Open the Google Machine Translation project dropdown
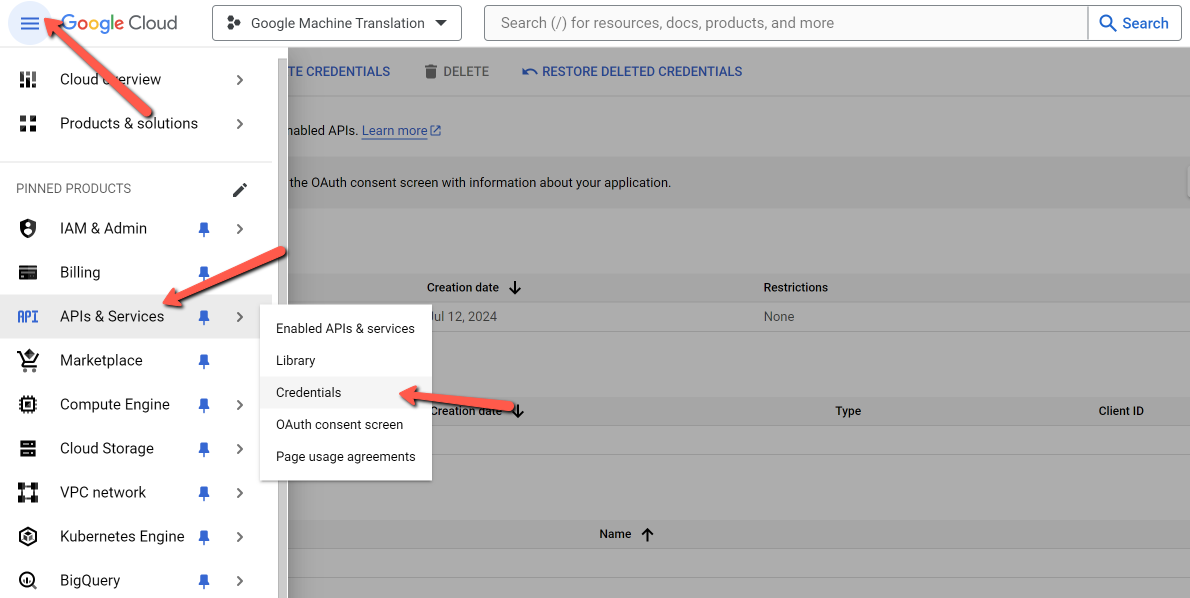Screen dimensions: 1190x598 pos(337,24)
